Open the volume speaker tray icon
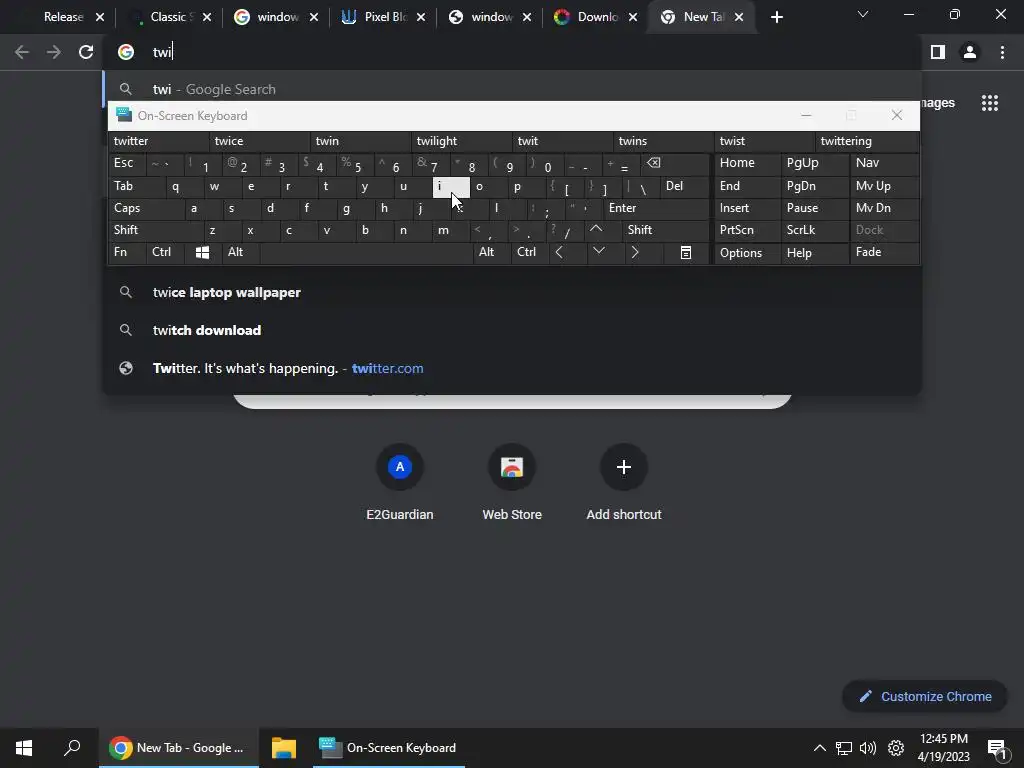Viewport: 1024px width, 768px height. click(x=868, y=748)
